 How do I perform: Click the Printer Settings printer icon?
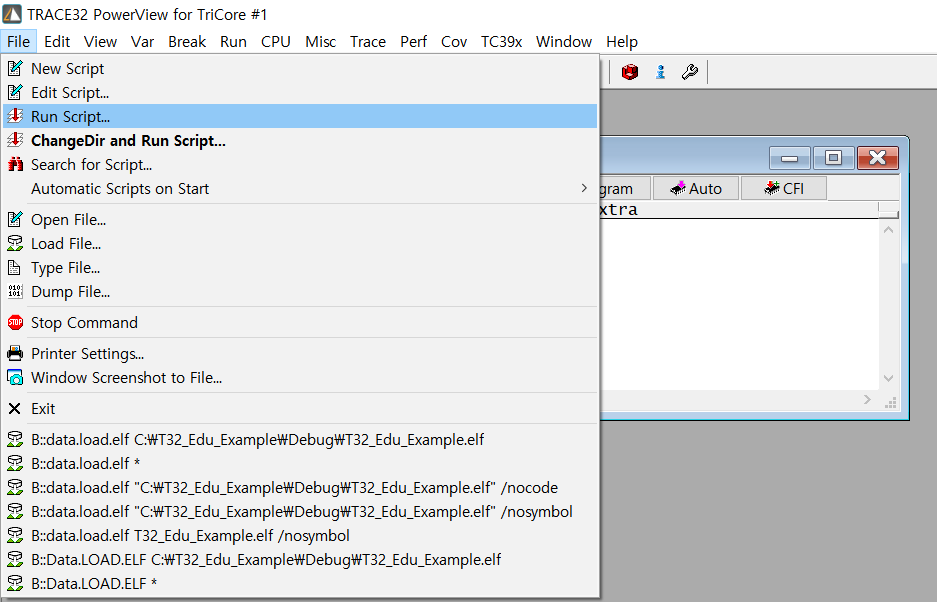pos(15,353)
